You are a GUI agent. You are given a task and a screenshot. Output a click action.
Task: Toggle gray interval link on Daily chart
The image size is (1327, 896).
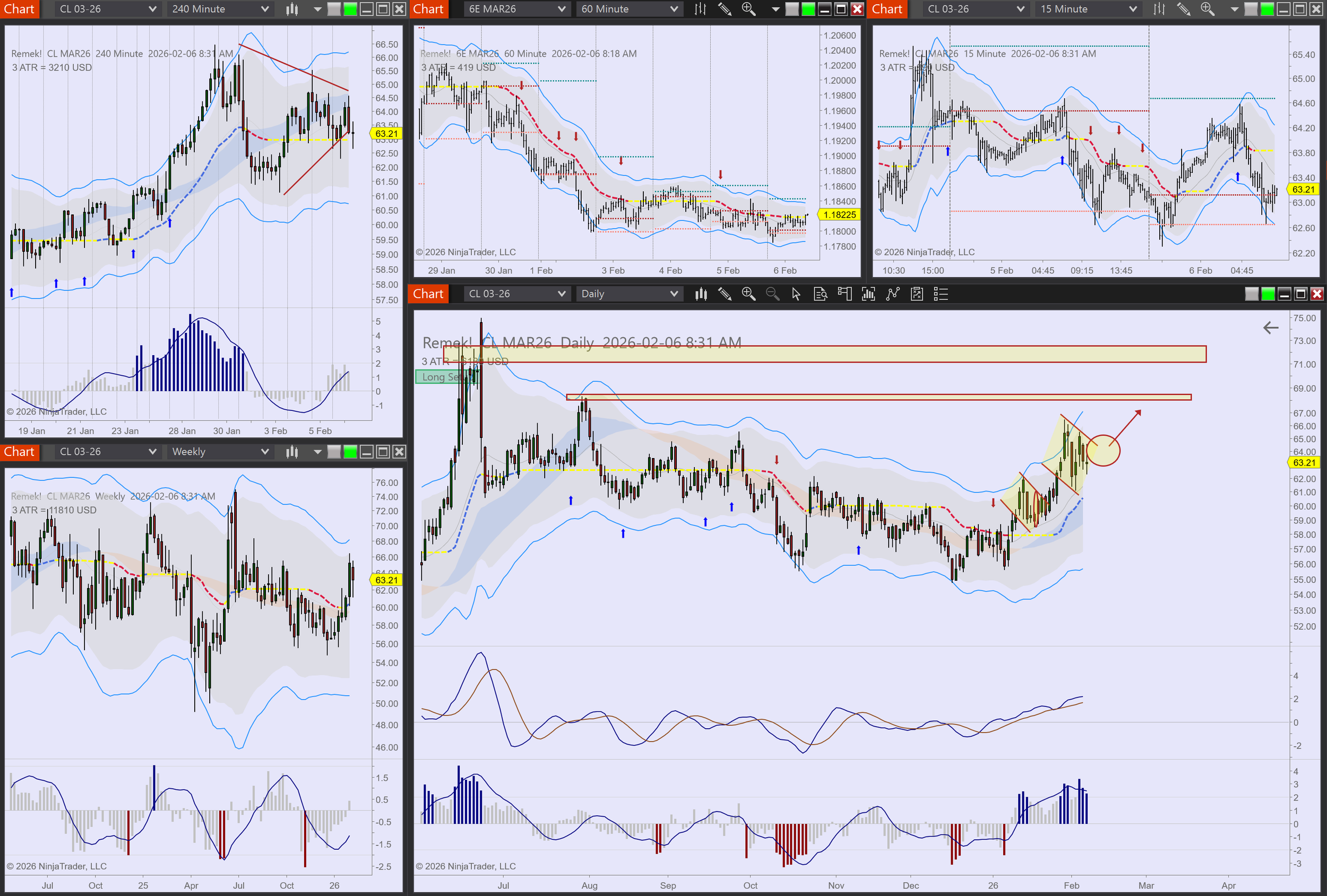pyautogui.click(x=1252, y=294)
